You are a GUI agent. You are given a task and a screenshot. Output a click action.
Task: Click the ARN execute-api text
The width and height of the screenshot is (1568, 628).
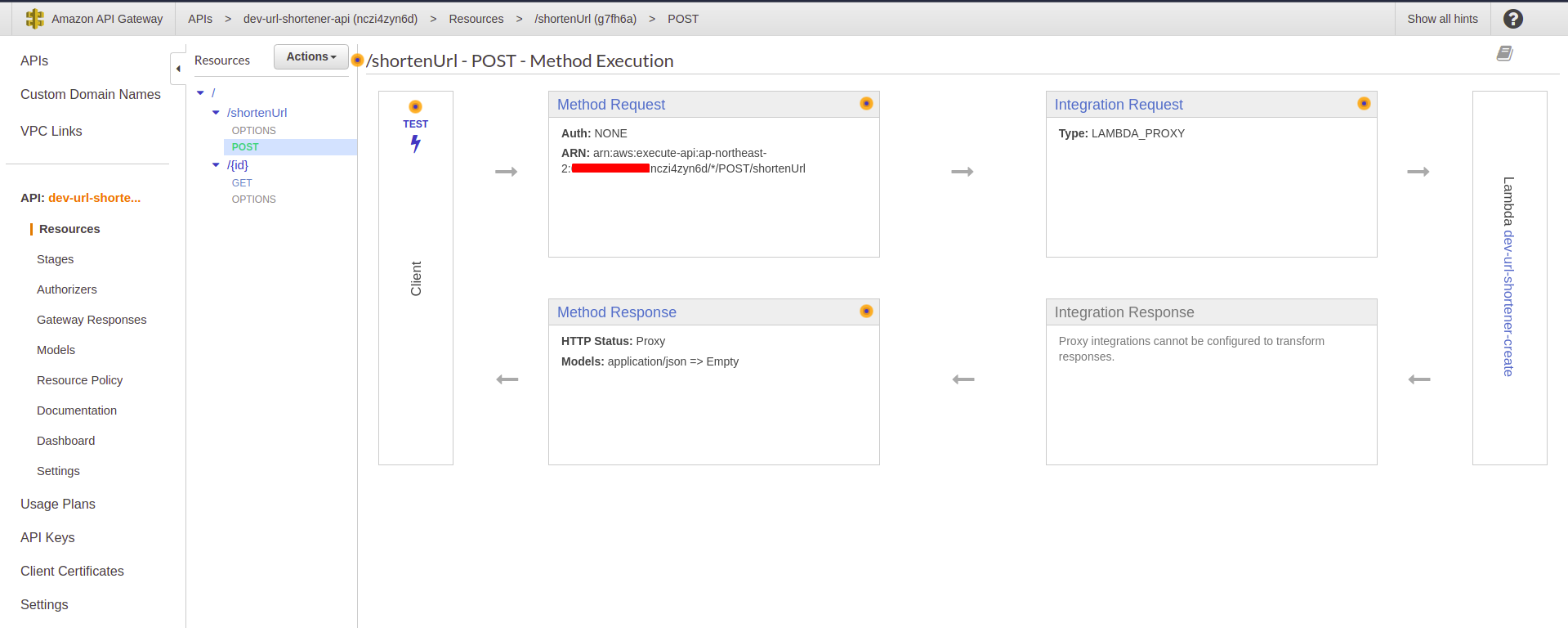click(683, 161)
